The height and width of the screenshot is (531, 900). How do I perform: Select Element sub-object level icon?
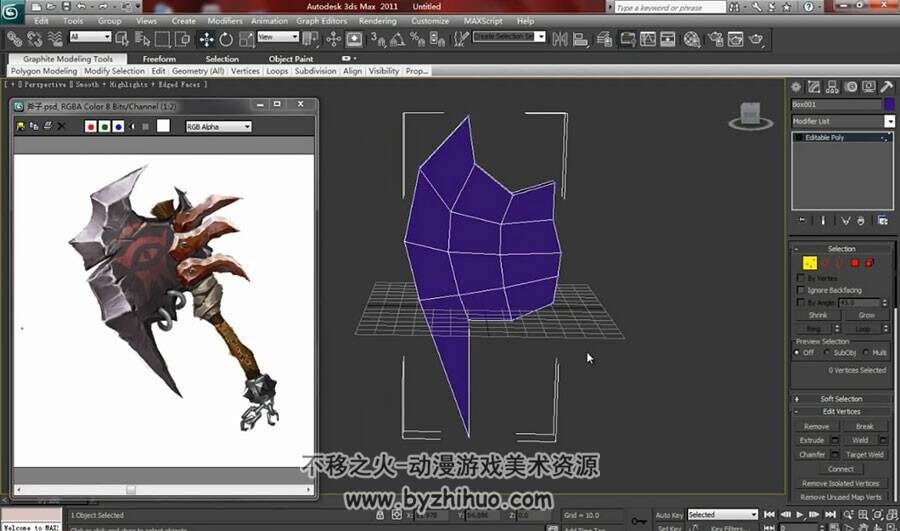[870, 263]
